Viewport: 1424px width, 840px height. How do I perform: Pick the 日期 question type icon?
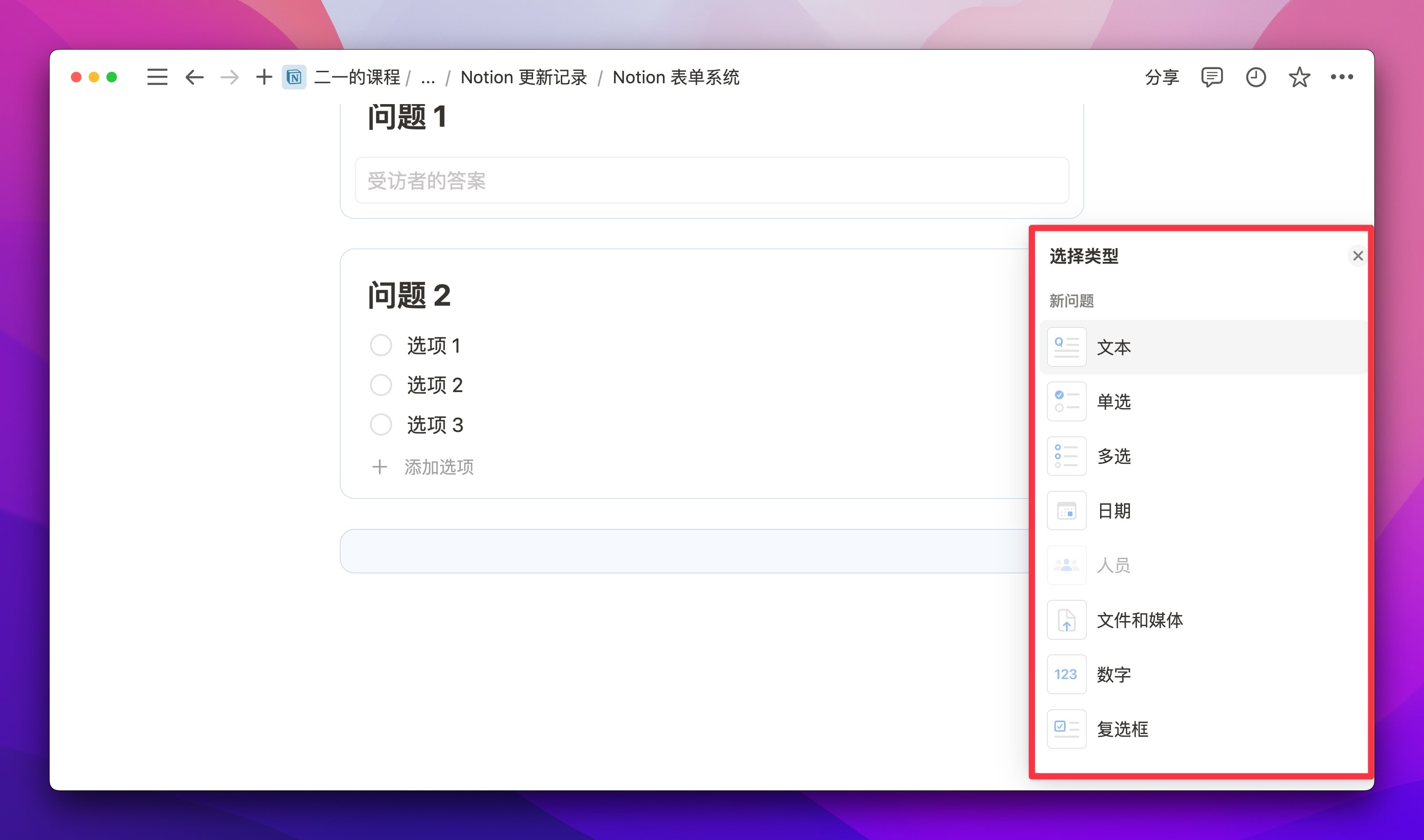[x=1066, y=510]
